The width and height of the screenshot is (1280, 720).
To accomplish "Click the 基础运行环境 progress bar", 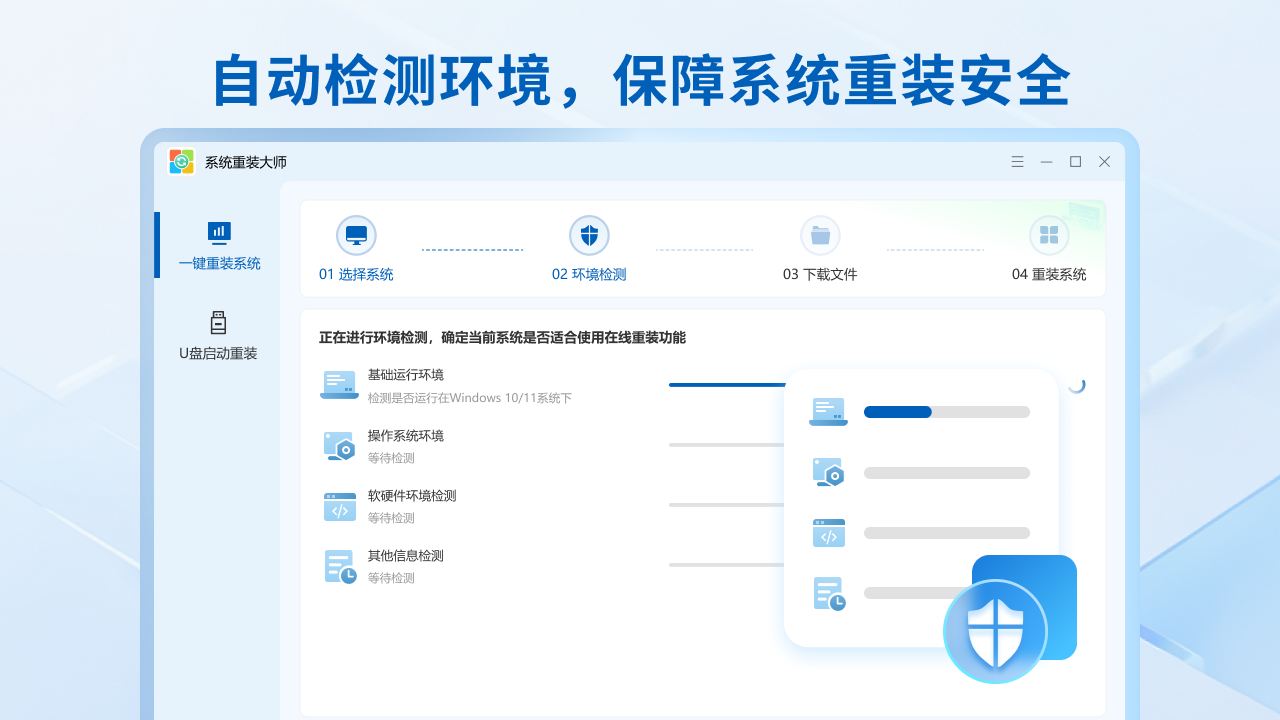I will point(728,384).
